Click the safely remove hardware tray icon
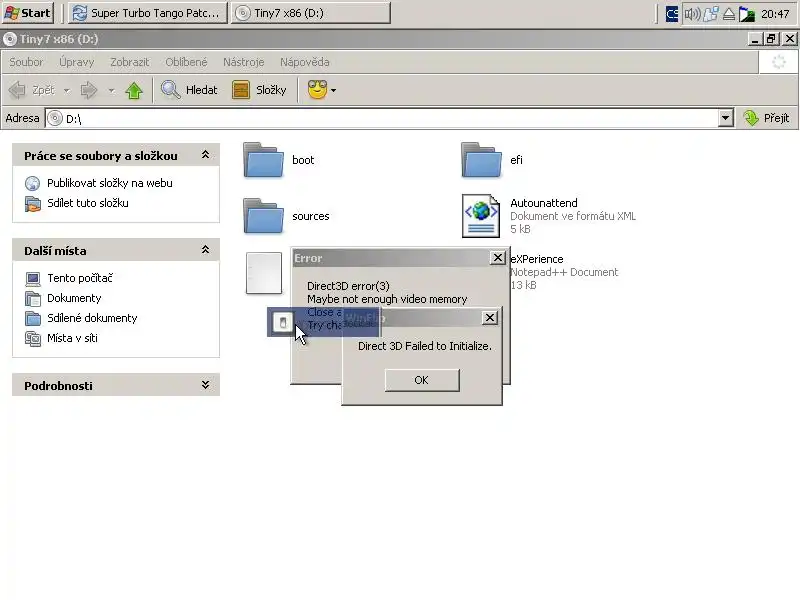Image resolution: width=800 pixels, height=600 pixels. (729, 14)
